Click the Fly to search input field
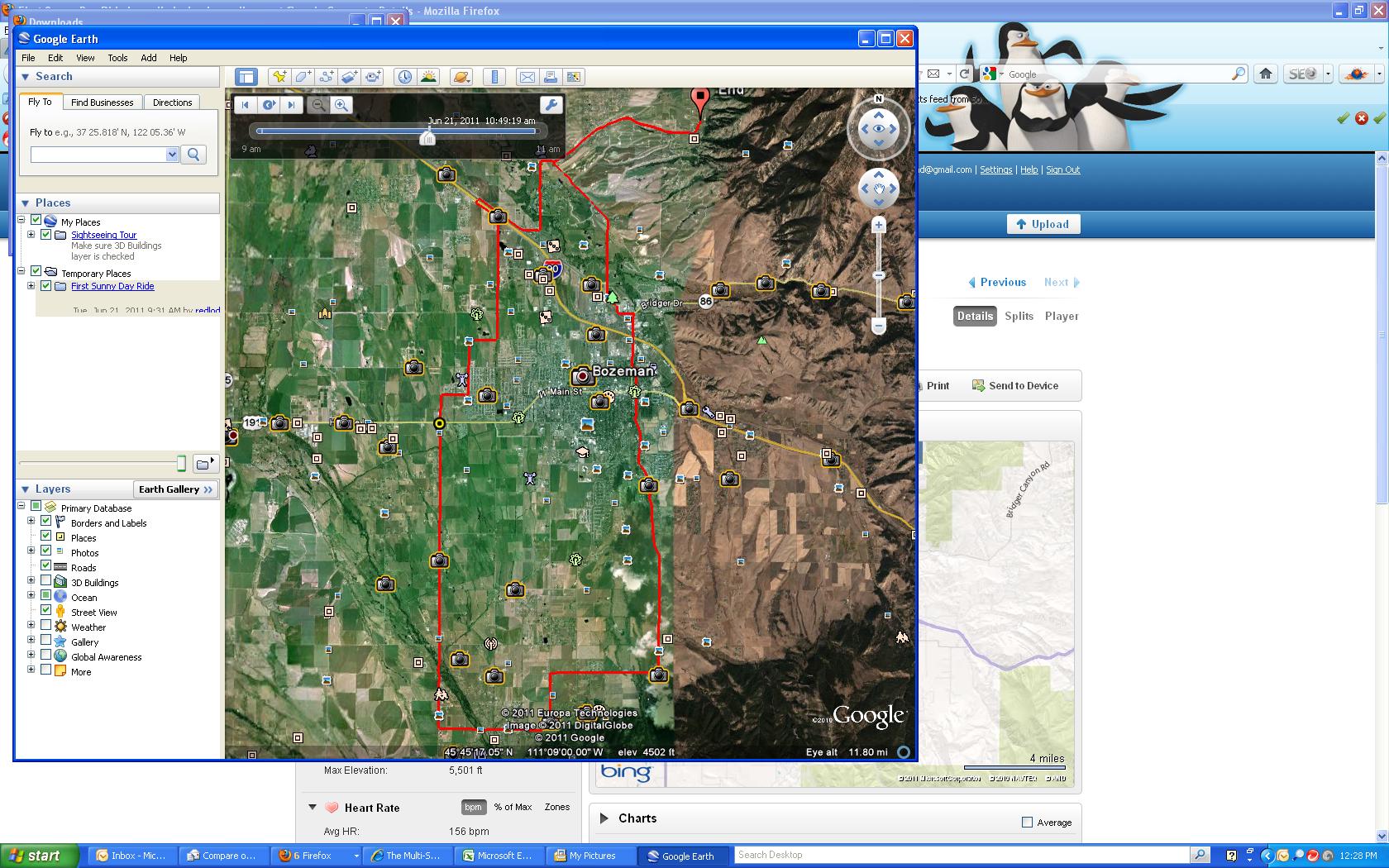The width and height of the screenshot is (1389, 868). click(99, 155)
